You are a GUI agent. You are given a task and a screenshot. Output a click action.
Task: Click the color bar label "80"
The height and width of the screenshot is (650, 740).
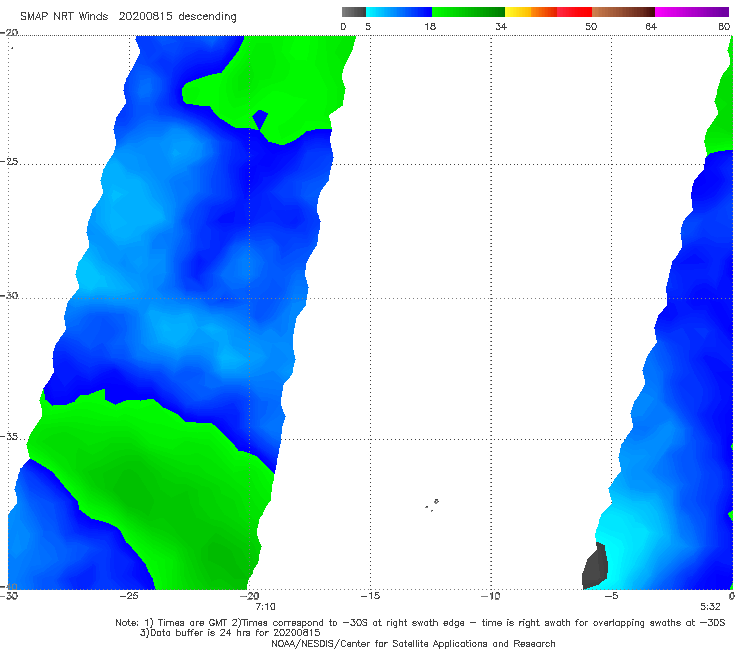coord(724,27)
